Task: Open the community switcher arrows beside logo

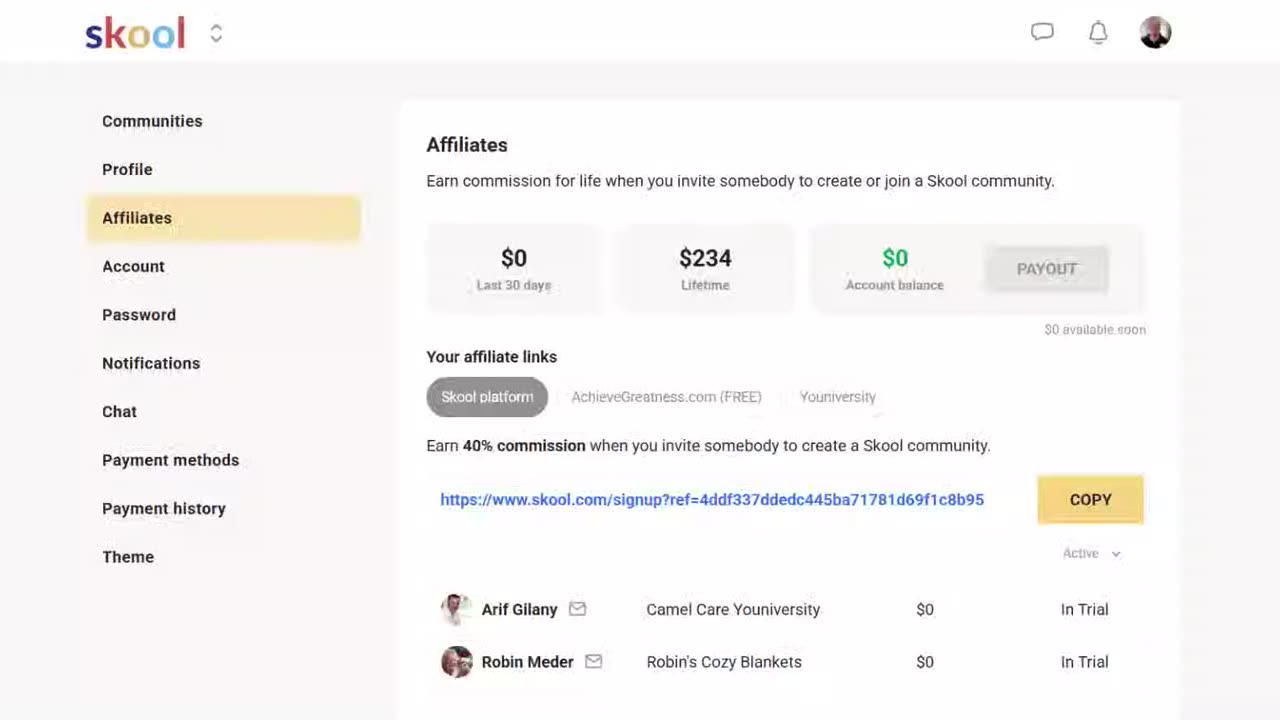Action: pos(216,33)
